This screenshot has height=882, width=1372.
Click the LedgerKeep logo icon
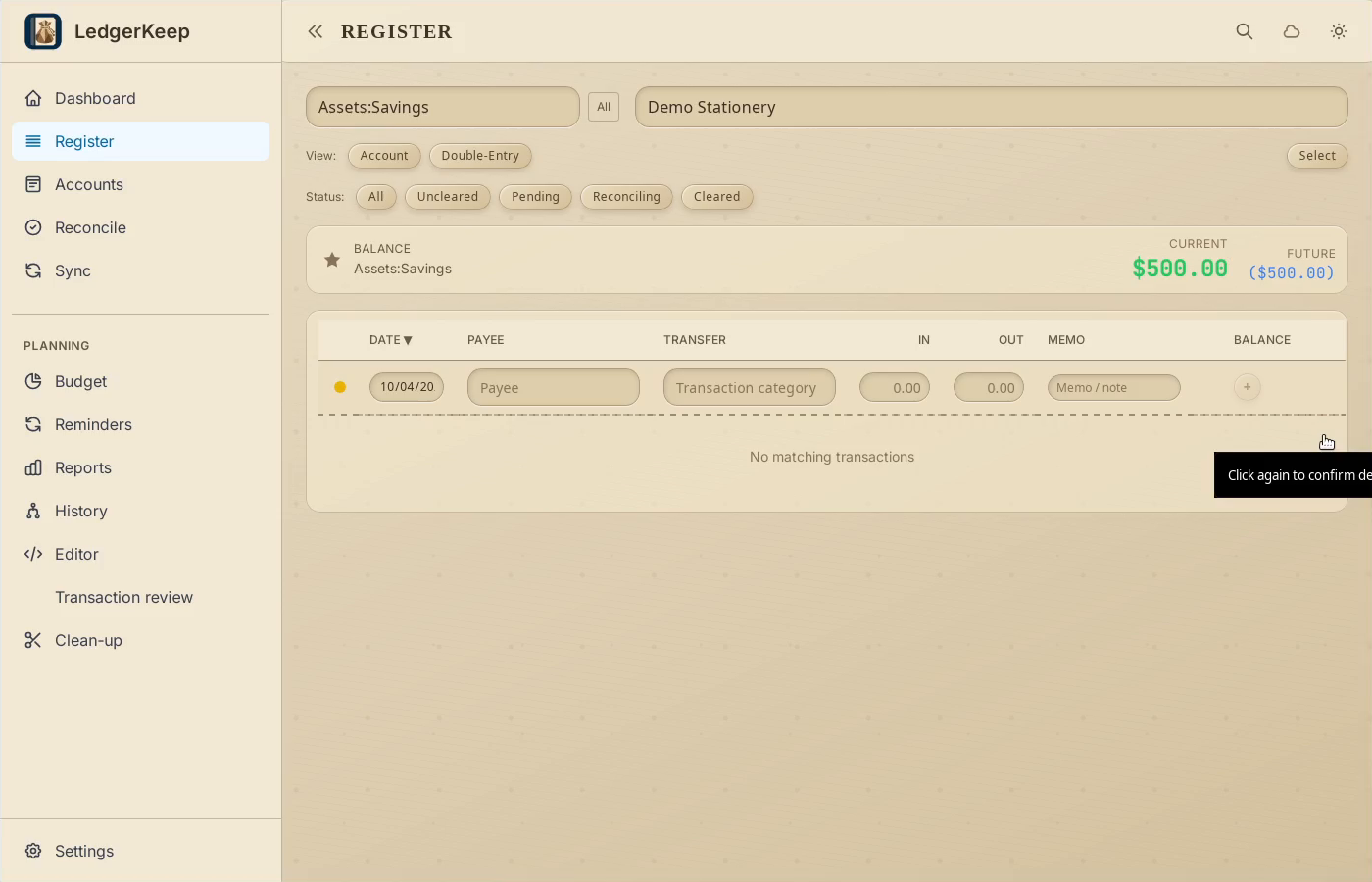coord(43,31)
